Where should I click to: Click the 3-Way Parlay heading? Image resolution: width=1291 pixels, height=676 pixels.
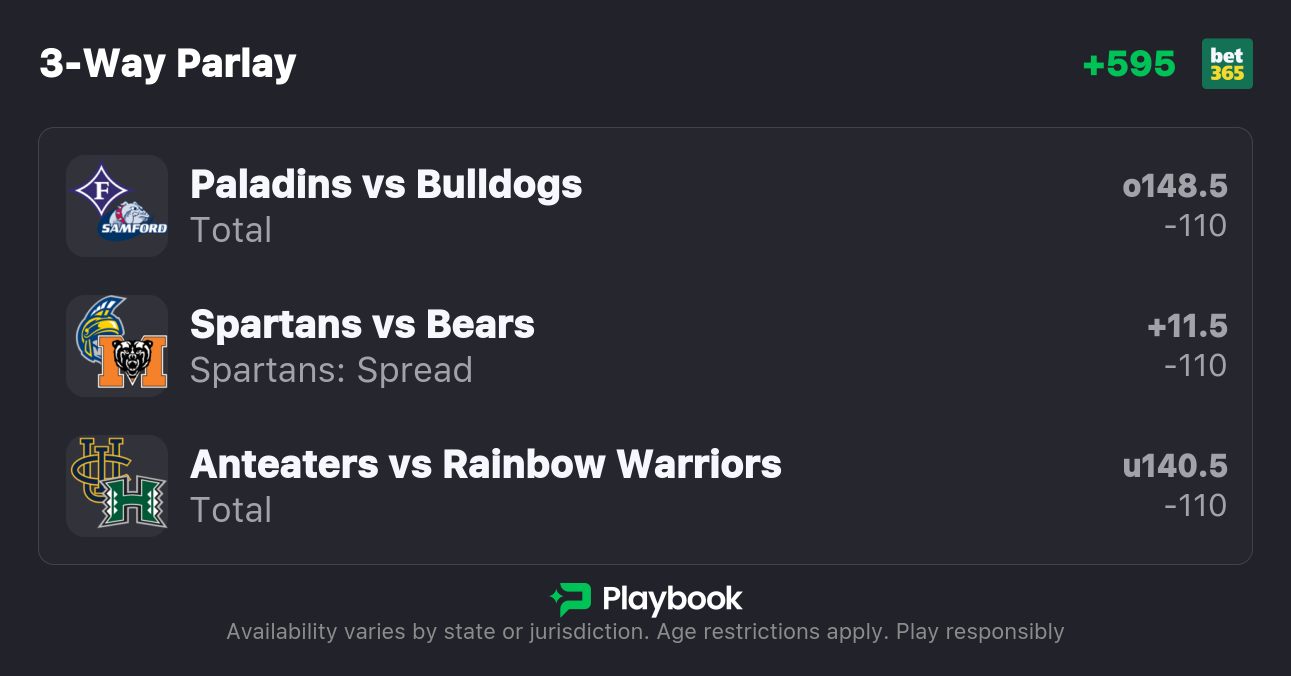click(168, 64)
